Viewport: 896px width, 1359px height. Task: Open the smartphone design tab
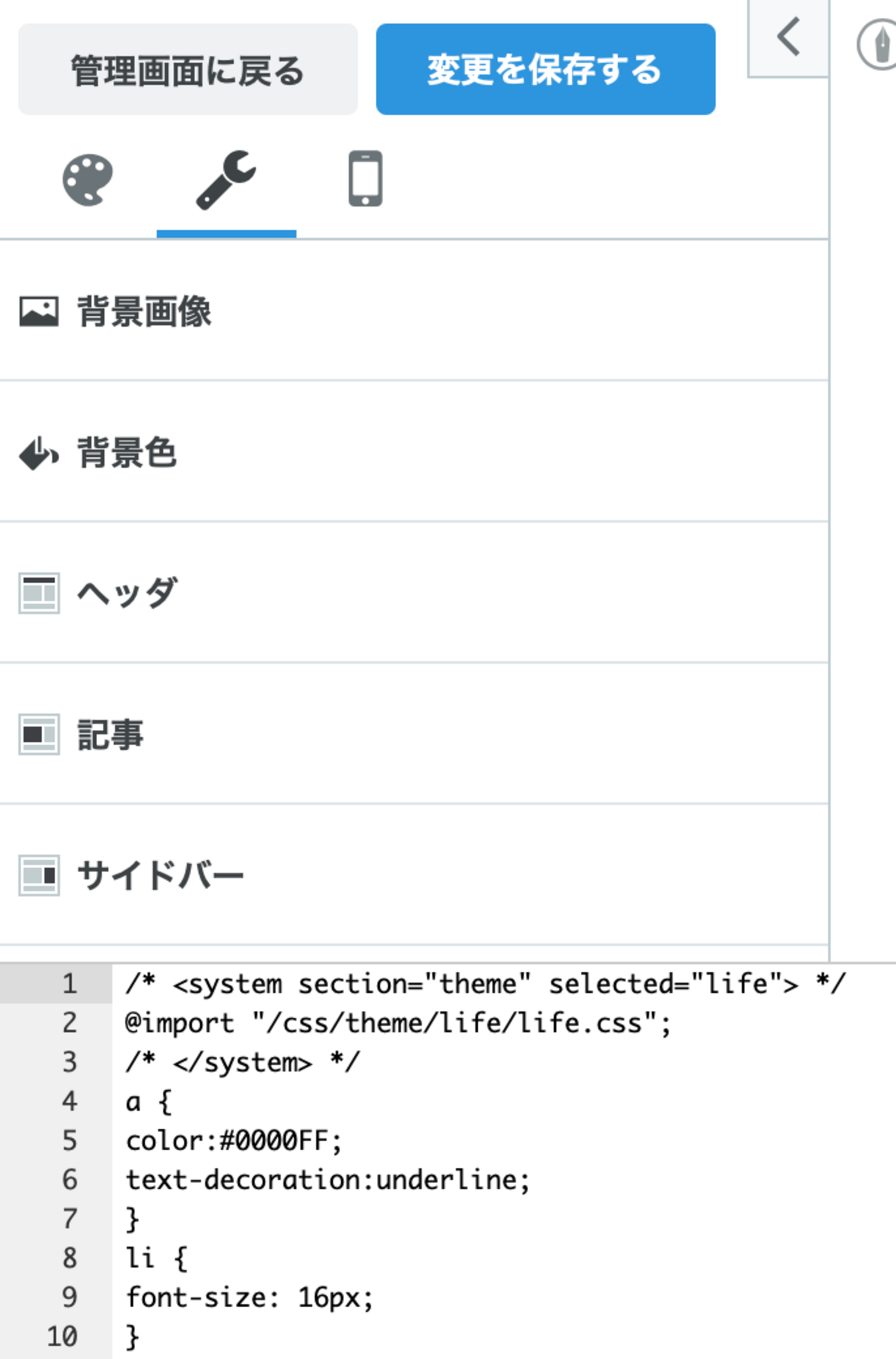365,179
